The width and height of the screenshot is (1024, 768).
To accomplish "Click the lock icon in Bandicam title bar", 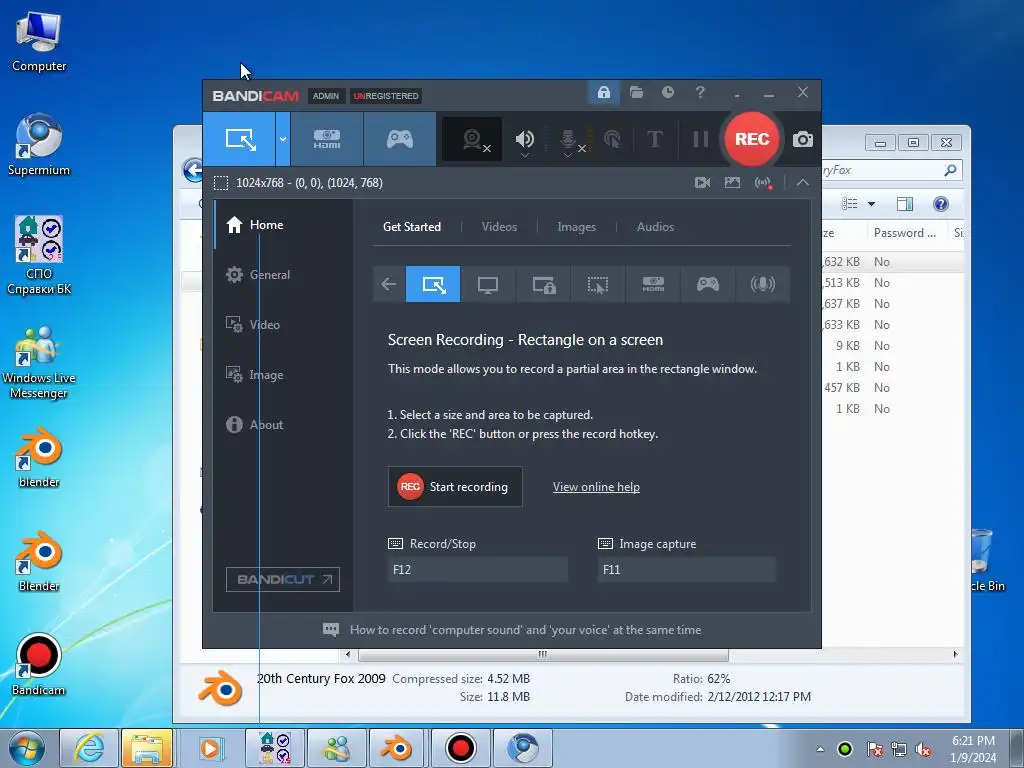I will click(x=603, y=93).
